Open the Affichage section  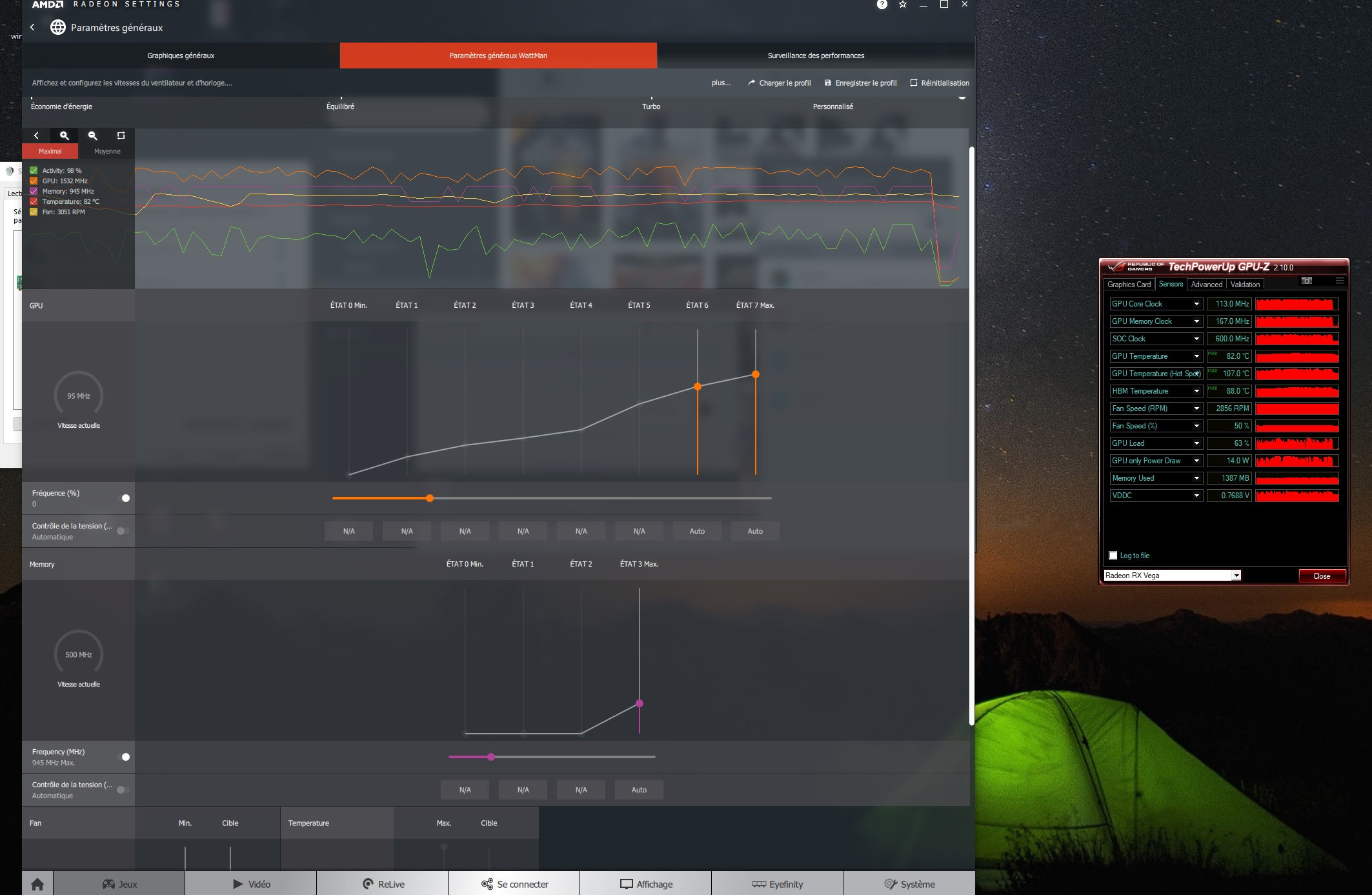coord(646,884)
